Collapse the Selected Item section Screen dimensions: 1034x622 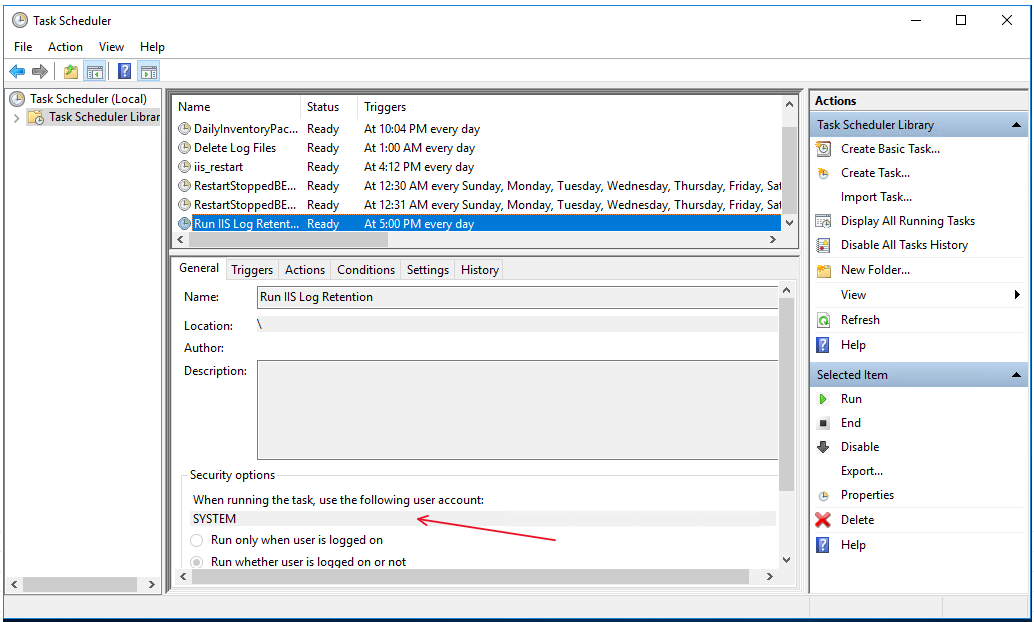[x=1016, y=374]
